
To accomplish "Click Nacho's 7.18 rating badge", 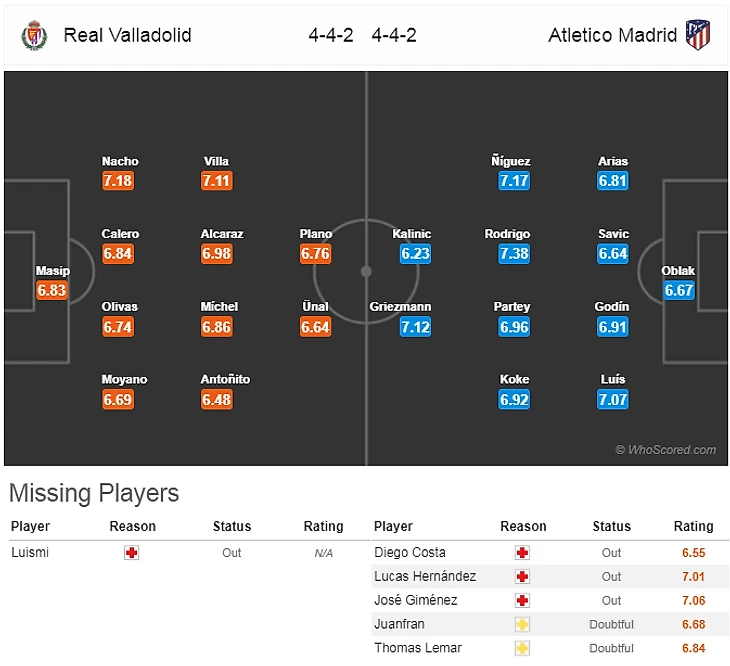I will 118,181.
